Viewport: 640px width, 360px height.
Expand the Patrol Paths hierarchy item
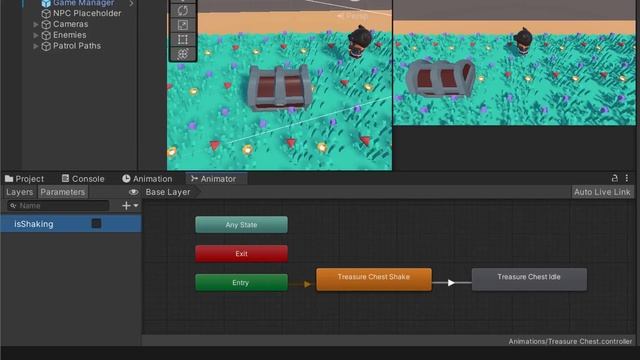coord(36,46)
